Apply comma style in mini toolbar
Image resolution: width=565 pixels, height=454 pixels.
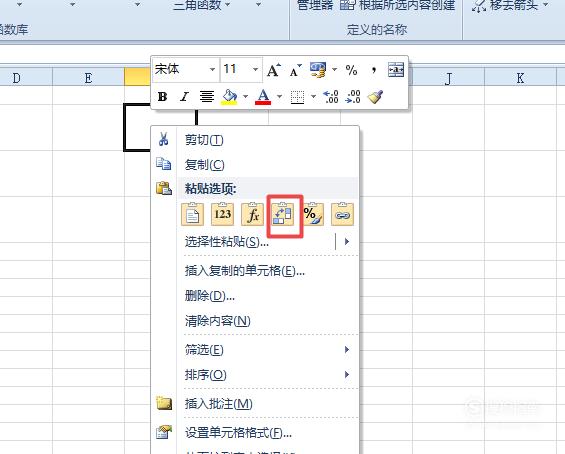tap(374, 70)
